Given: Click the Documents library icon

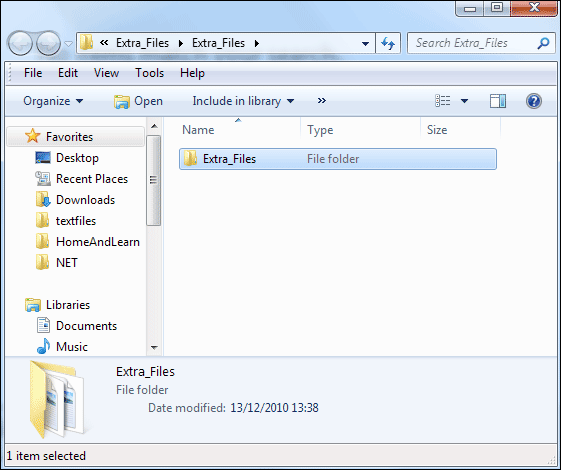Looking at the screenshot, I should pos(43,325).
